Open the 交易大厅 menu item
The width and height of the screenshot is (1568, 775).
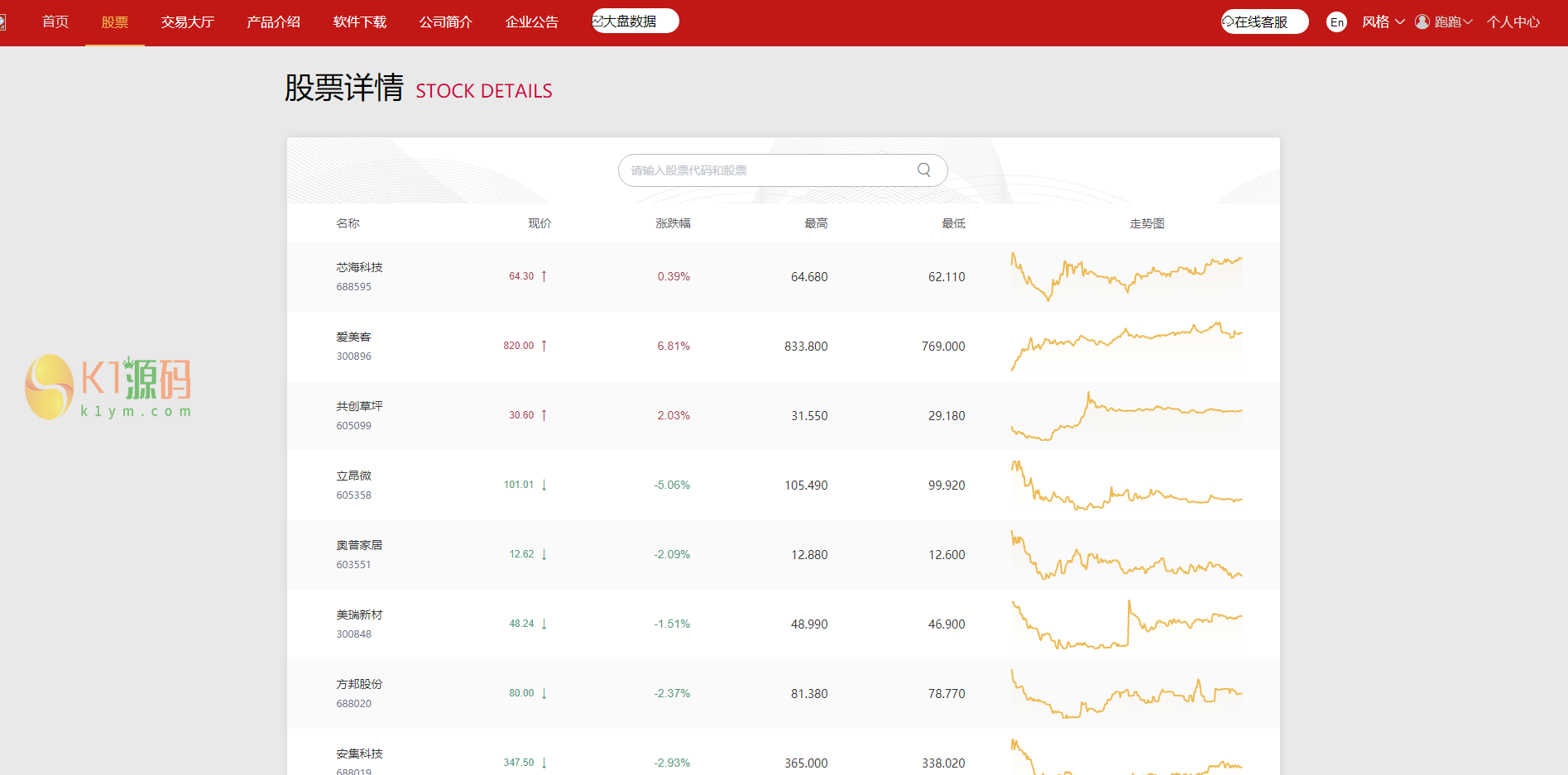tap(188, 22)
